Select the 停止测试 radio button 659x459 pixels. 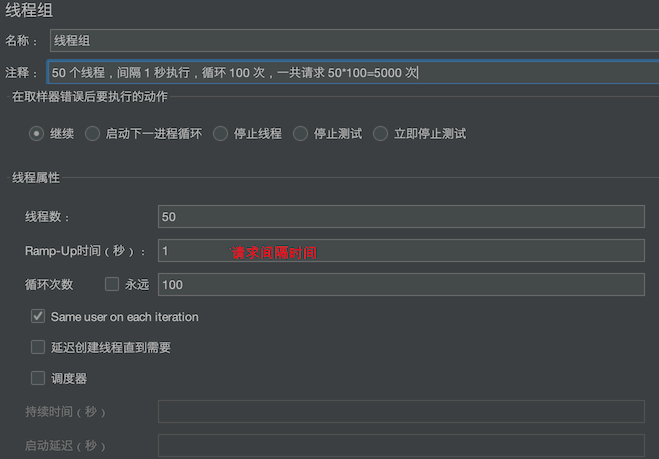pos(300,134)
